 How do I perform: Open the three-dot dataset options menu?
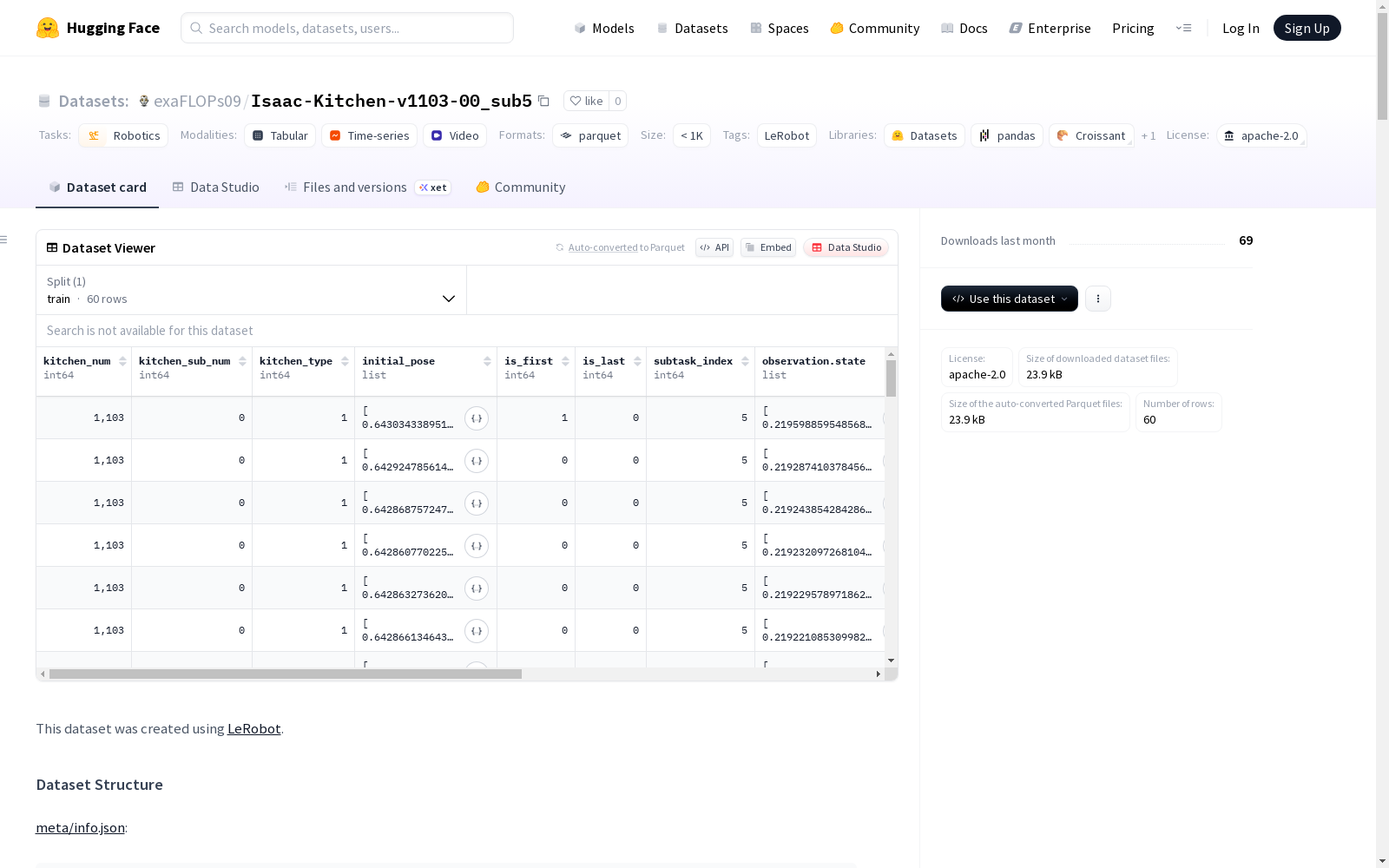[1098, 299]
